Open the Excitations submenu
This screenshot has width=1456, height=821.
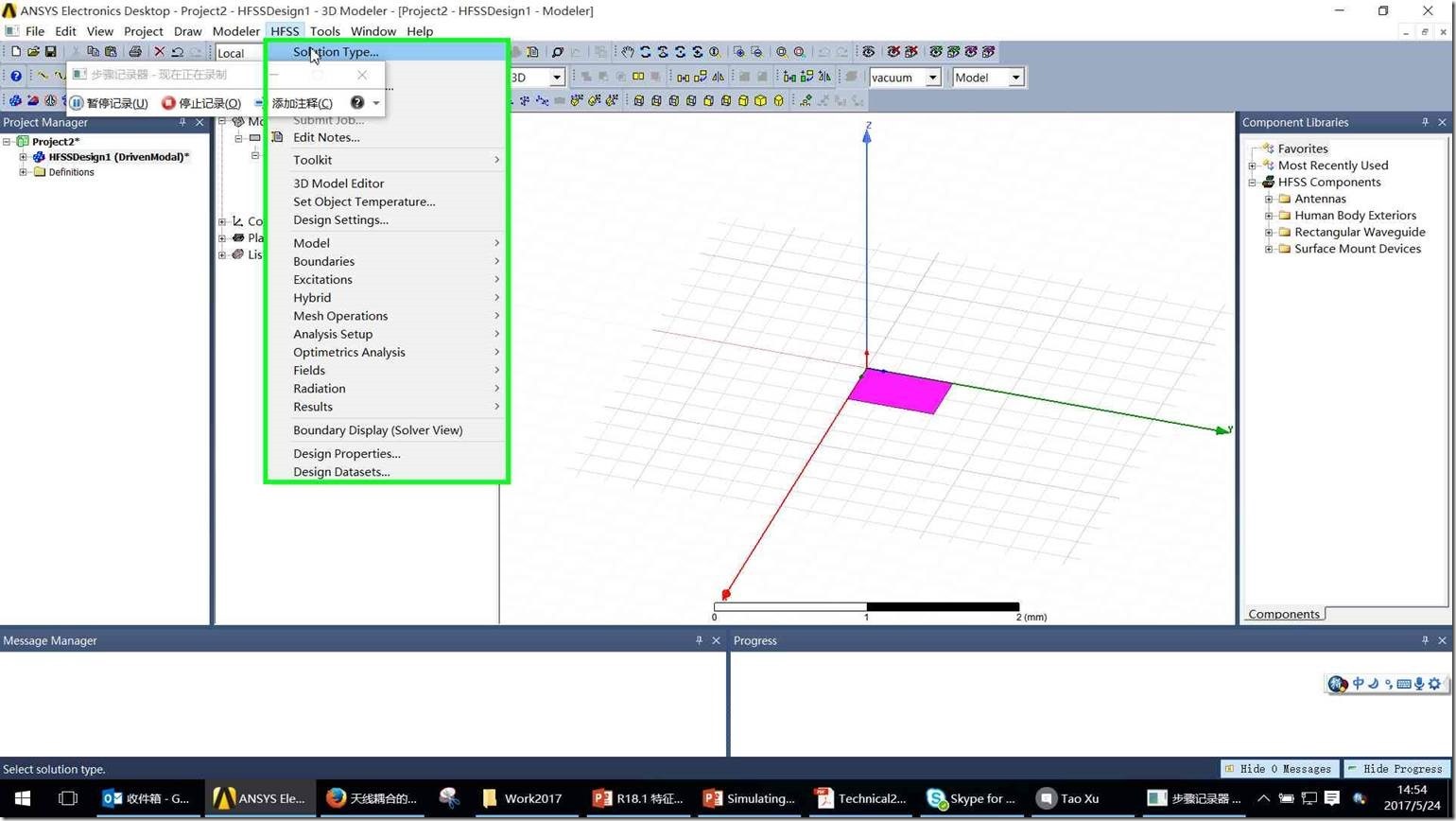386,279
